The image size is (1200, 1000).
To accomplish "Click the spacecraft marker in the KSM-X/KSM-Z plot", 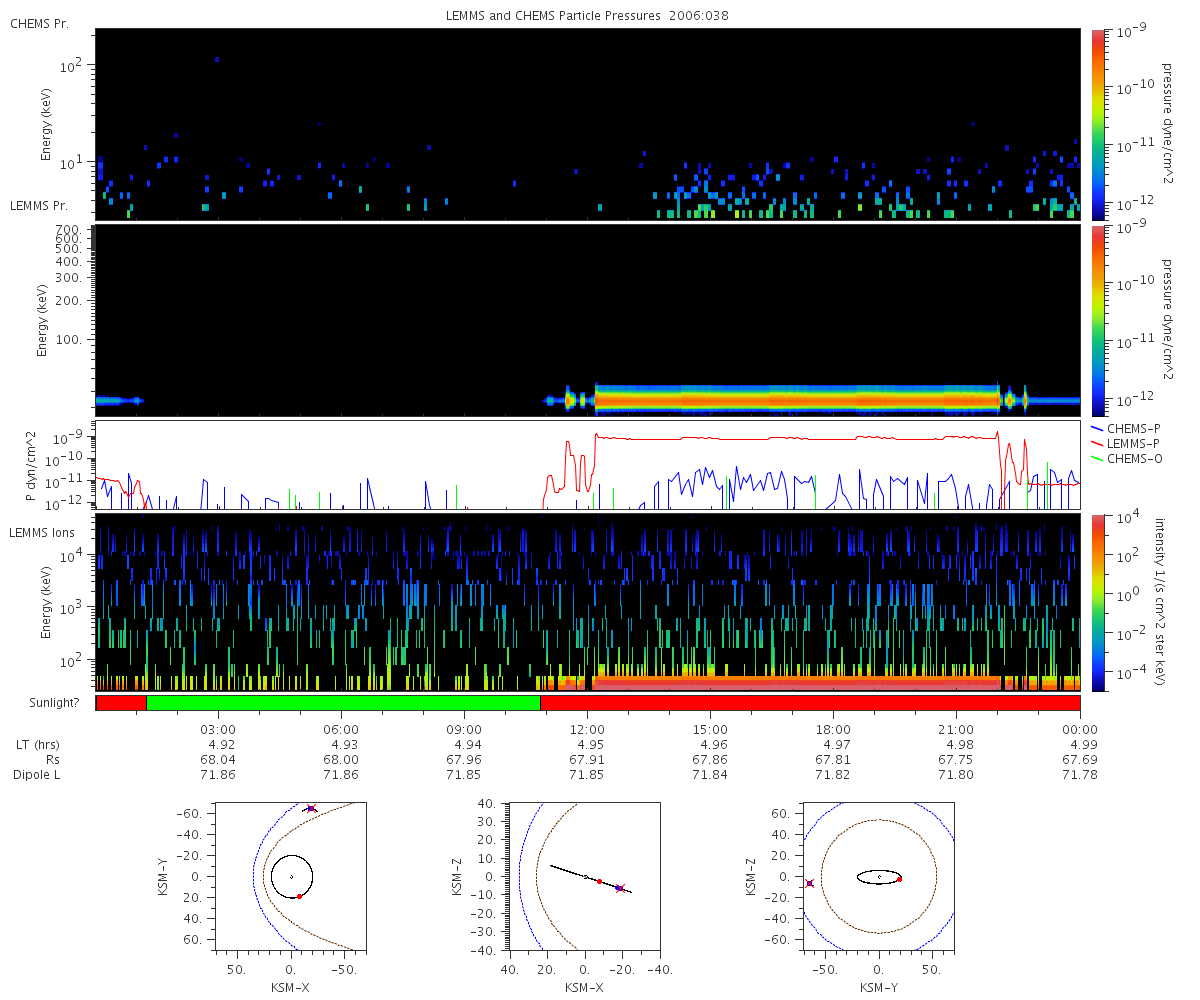I will 619,888.
